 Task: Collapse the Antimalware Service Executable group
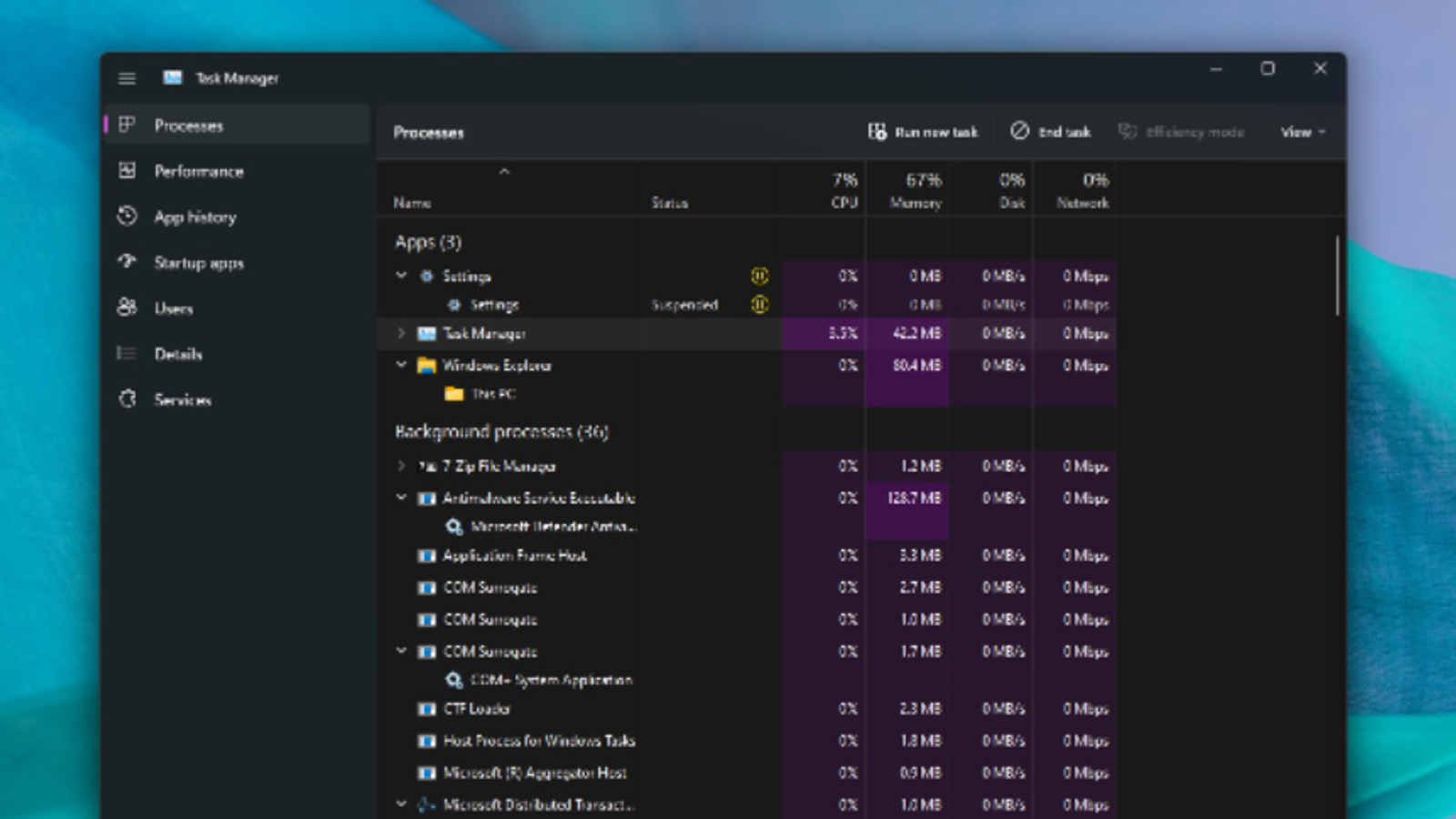pos(401,497)
